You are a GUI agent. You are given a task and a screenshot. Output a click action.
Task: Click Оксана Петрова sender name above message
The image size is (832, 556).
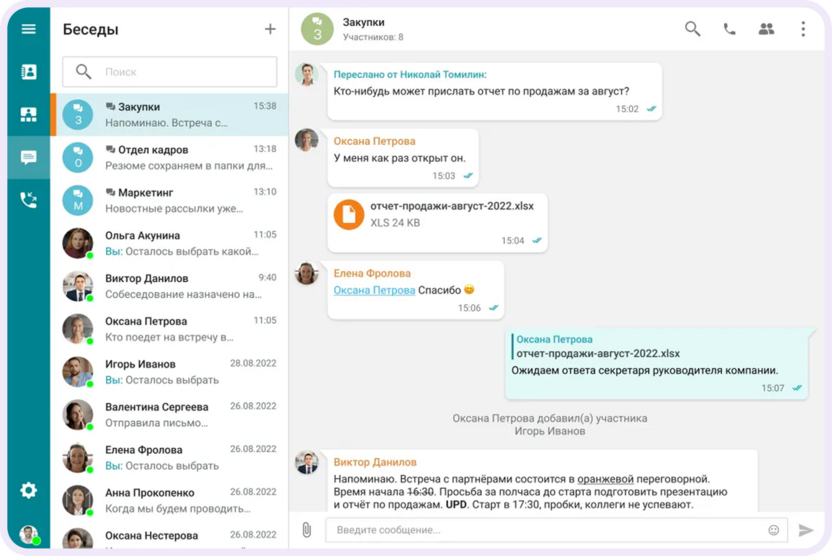tap(374, 141)
